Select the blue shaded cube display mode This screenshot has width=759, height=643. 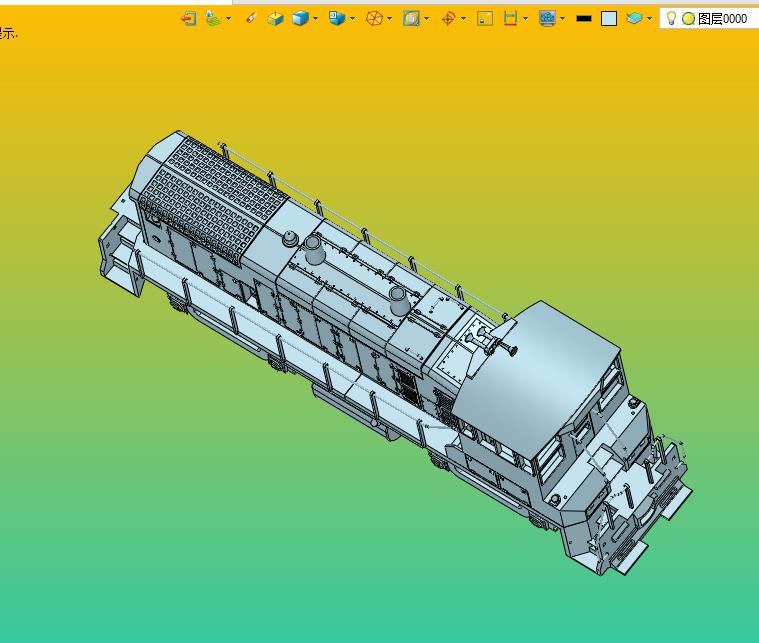pos(300,18)
